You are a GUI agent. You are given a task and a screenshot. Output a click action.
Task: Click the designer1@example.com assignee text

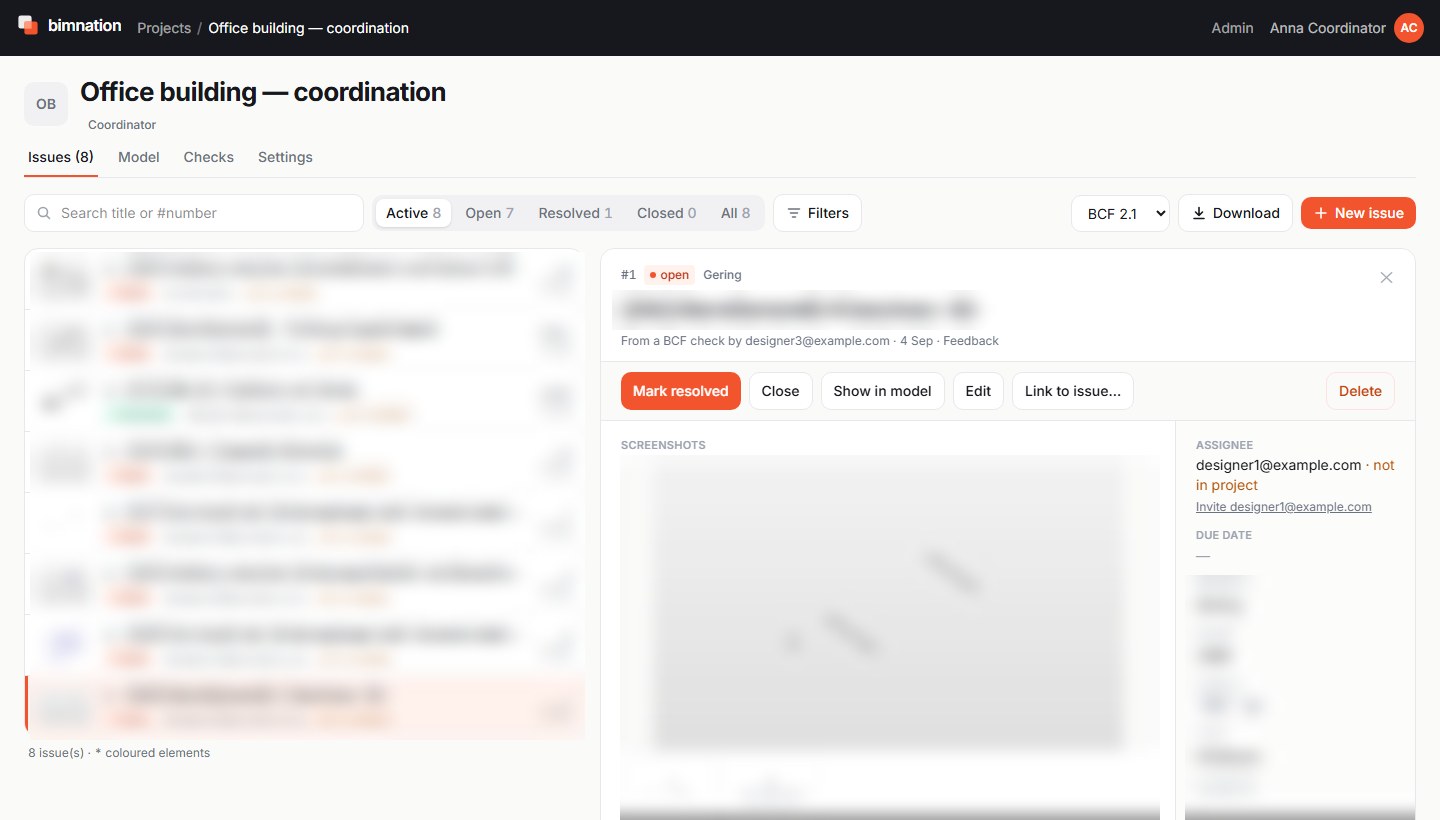(1278, 465)
